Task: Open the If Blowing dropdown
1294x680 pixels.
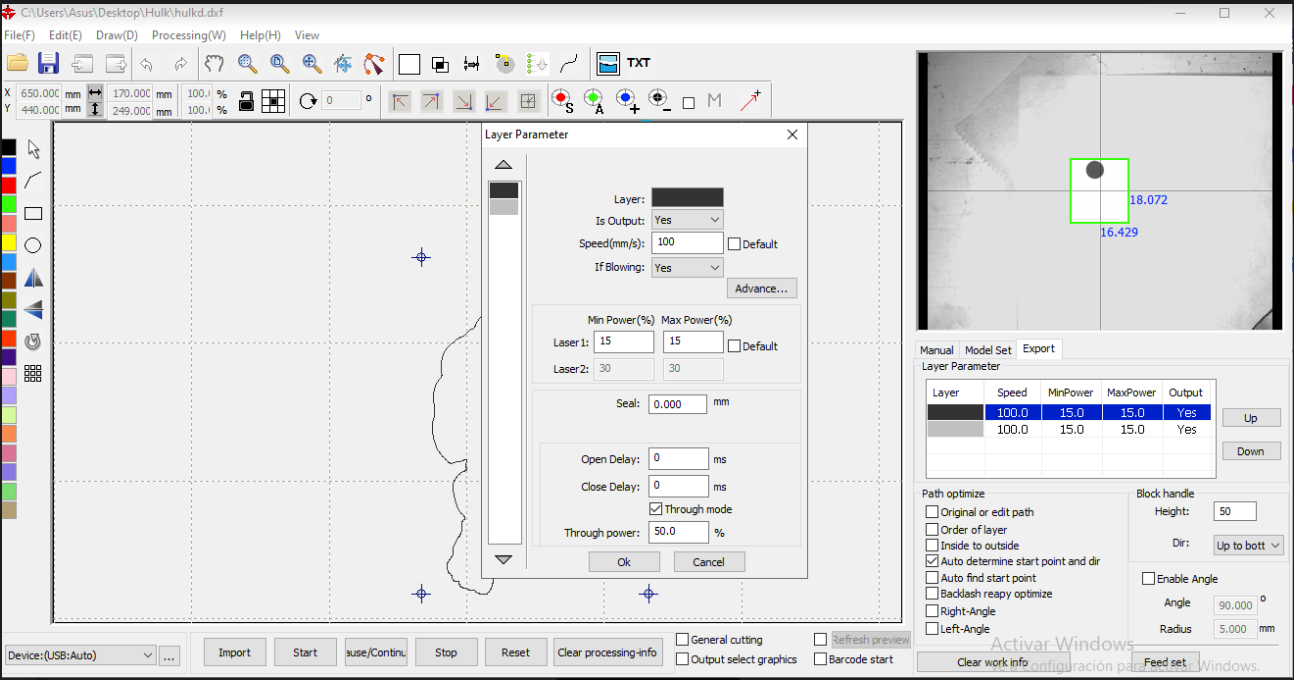Action: tap(687, 268)
